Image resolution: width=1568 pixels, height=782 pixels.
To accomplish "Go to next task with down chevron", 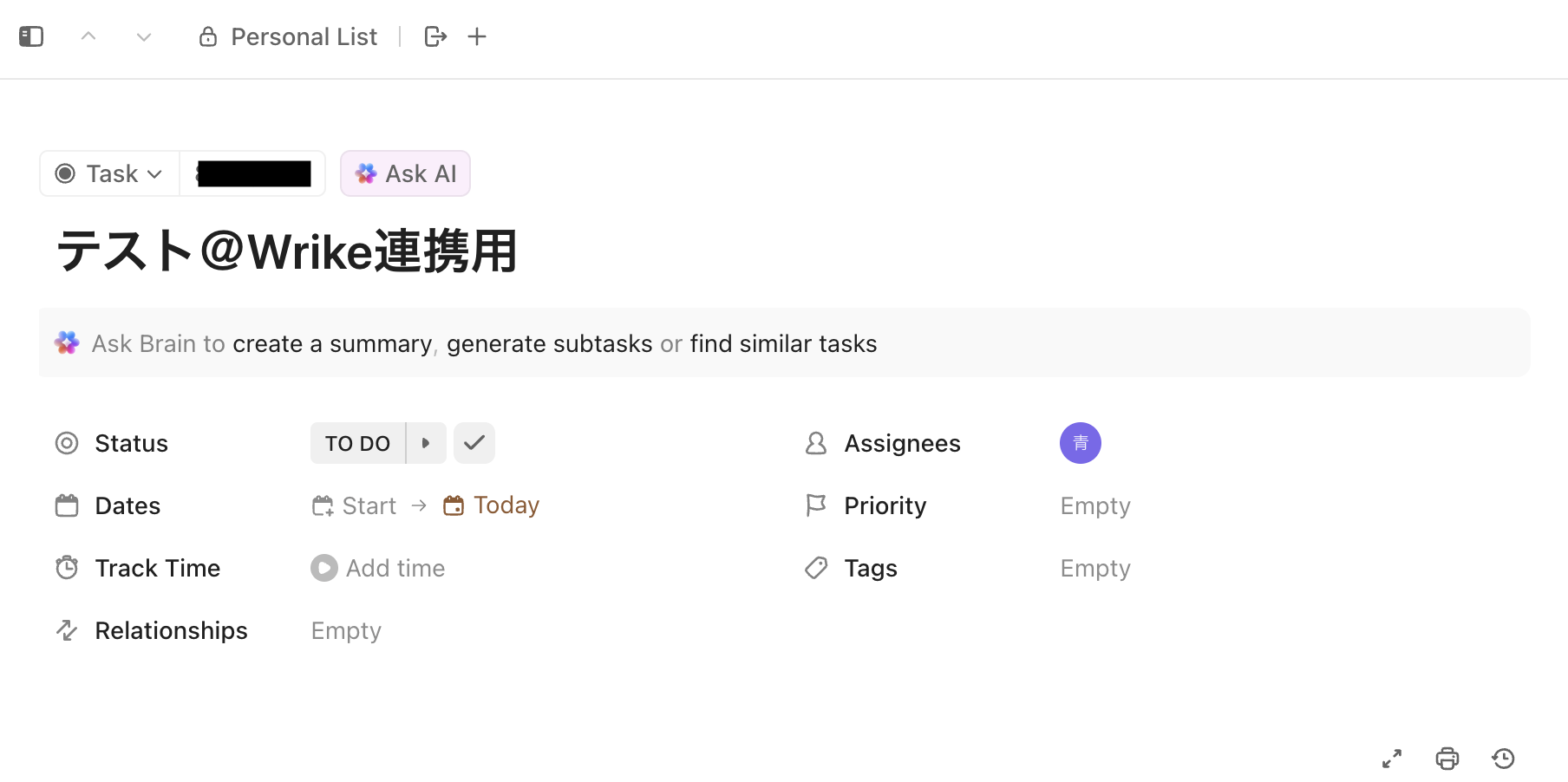I will (x=144, y=36).
